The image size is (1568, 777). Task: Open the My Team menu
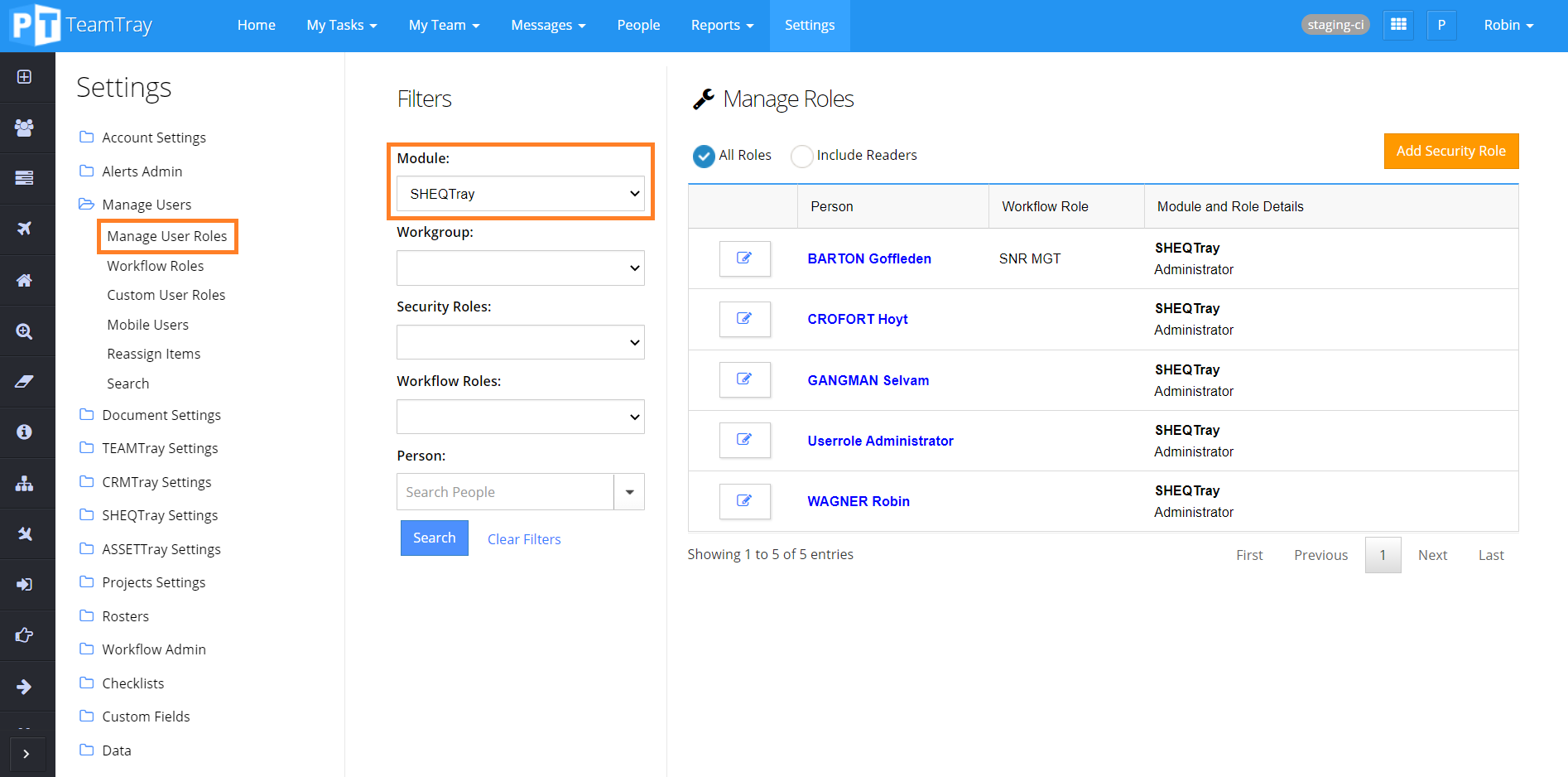tap(445, 25)
